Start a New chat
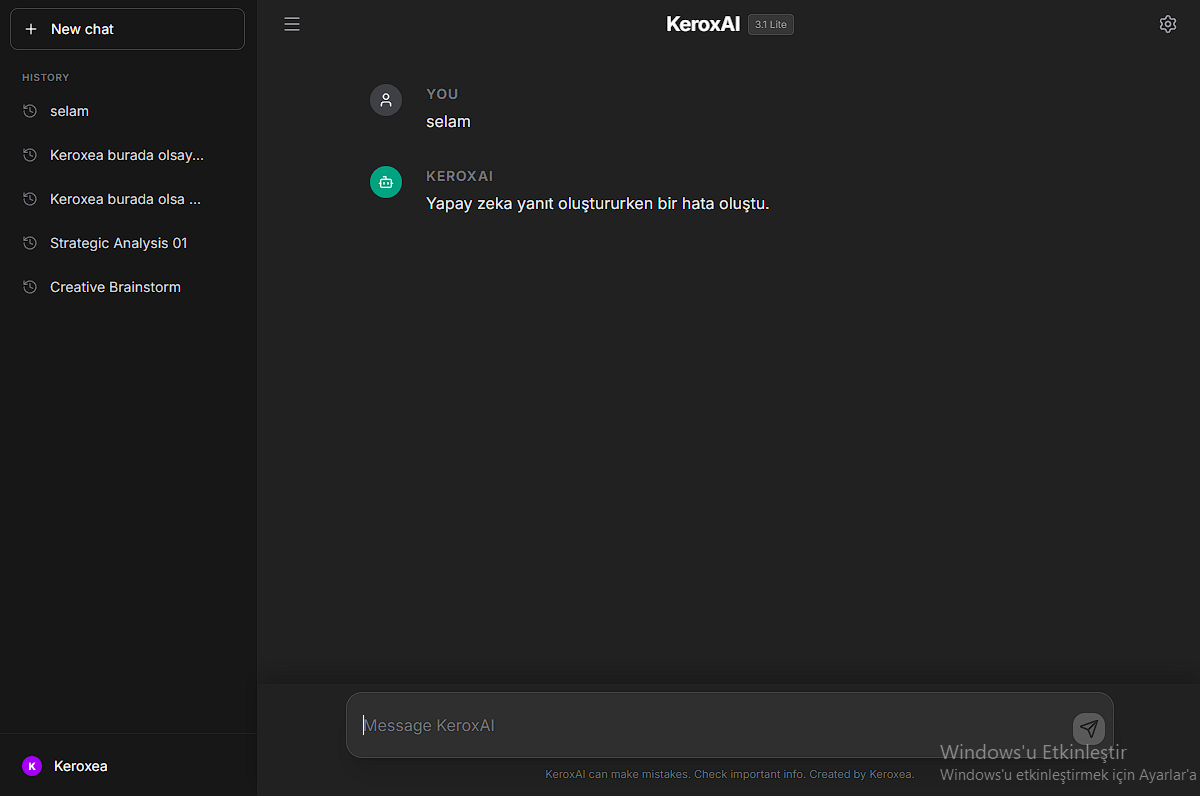The width and height of the screenshot is (1200, 796). point(127,29)
